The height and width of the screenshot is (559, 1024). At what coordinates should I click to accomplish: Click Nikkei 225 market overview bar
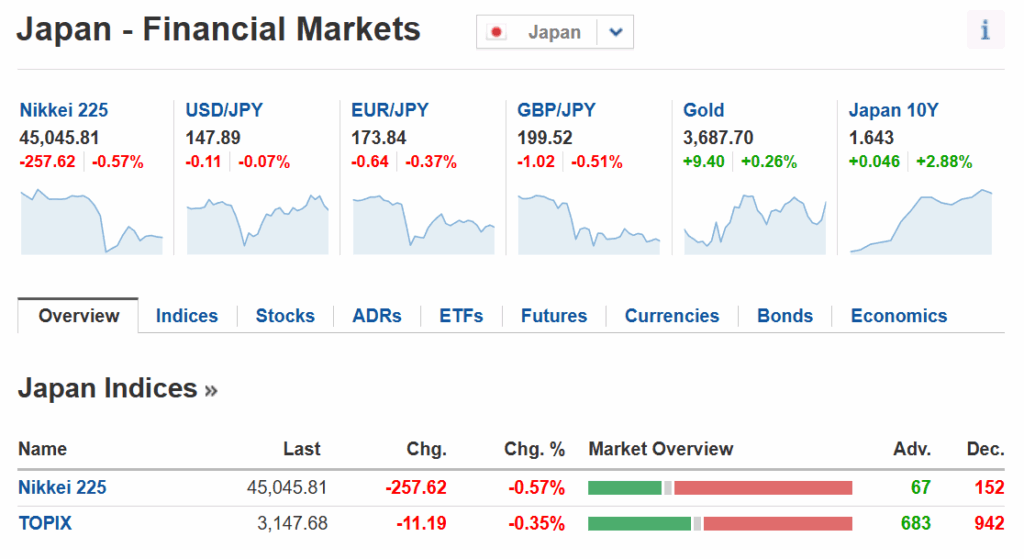coord(720,488)
